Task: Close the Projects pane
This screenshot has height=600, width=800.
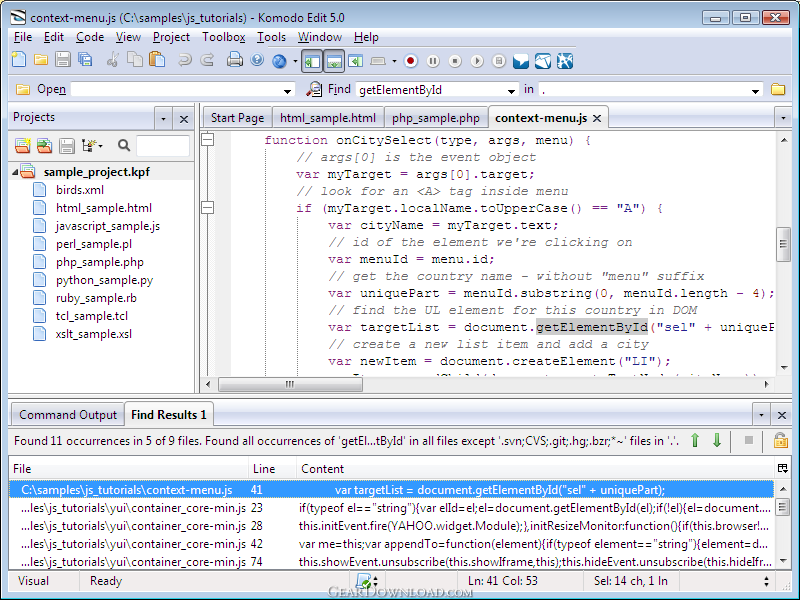Action: (184, 119)
